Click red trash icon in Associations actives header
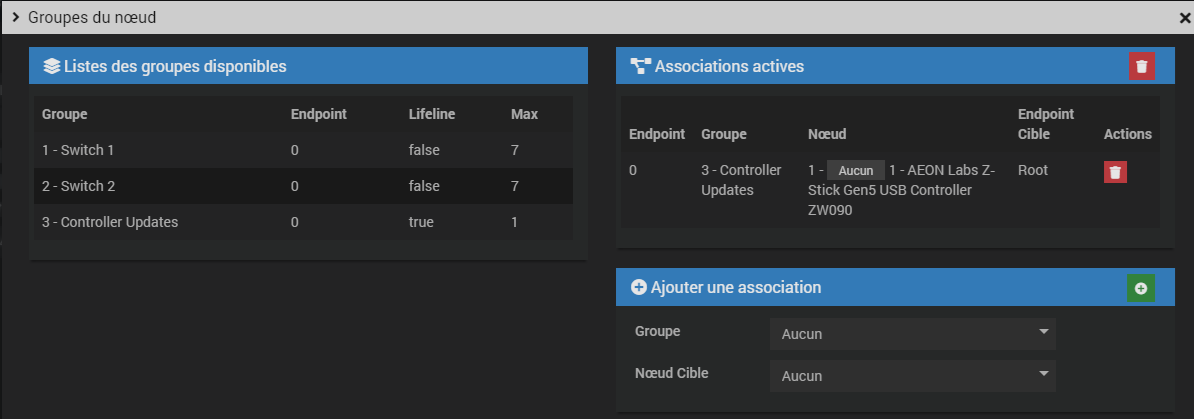1194x419 pixels. [x=1141, y=66]
